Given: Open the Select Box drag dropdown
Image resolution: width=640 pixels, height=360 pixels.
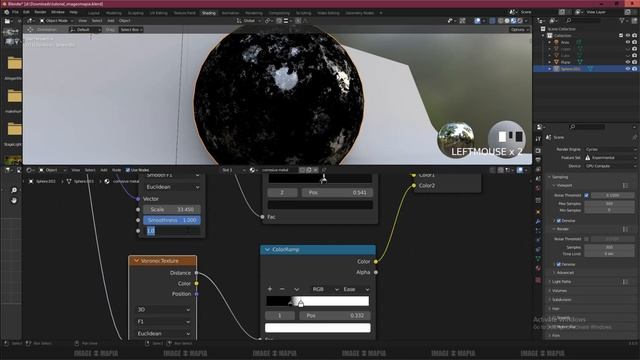Looking at the screenshot, I should (x=131, y=30).
